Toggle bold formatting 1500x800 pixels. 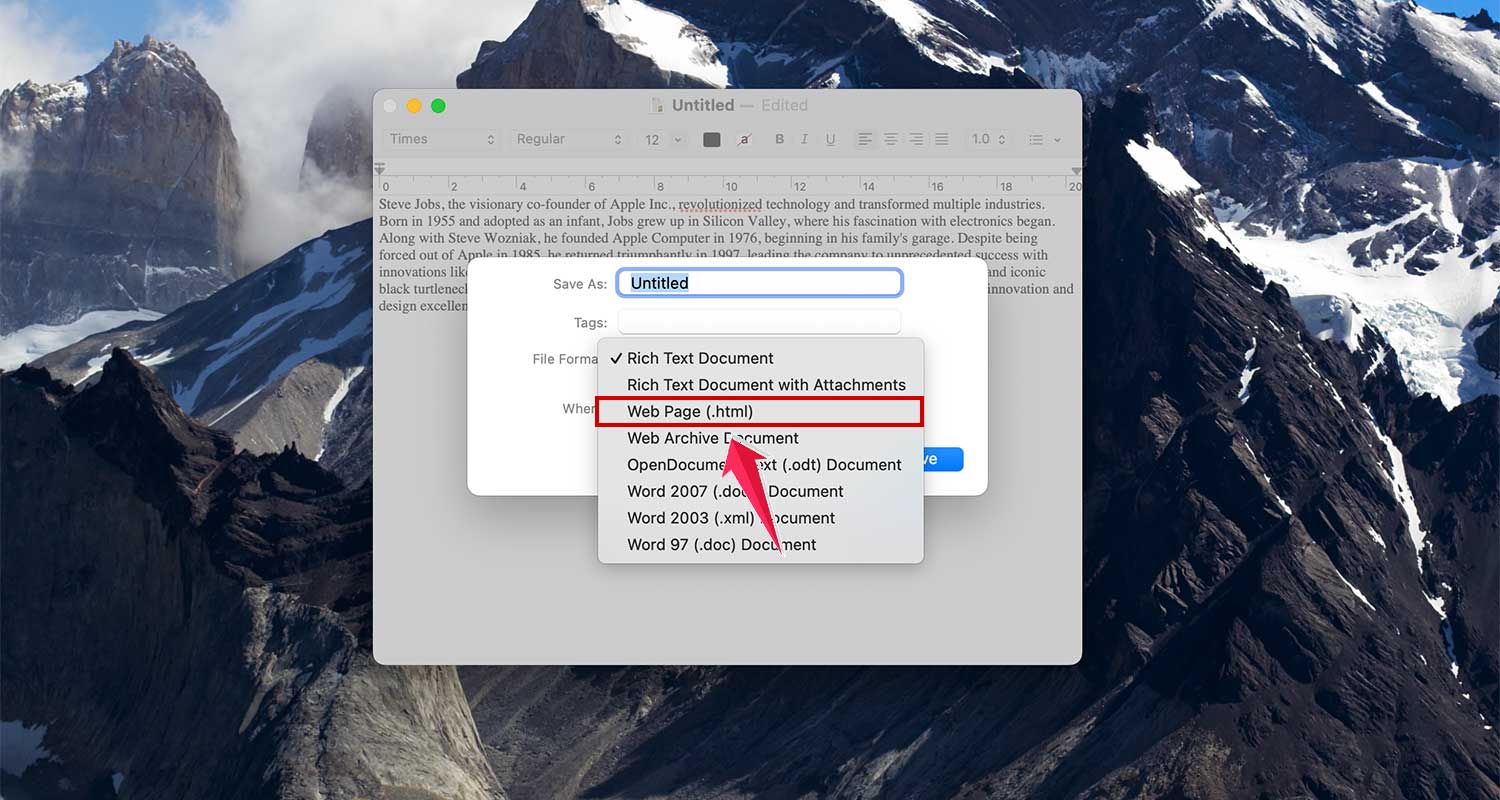click(x=780, y=139)
